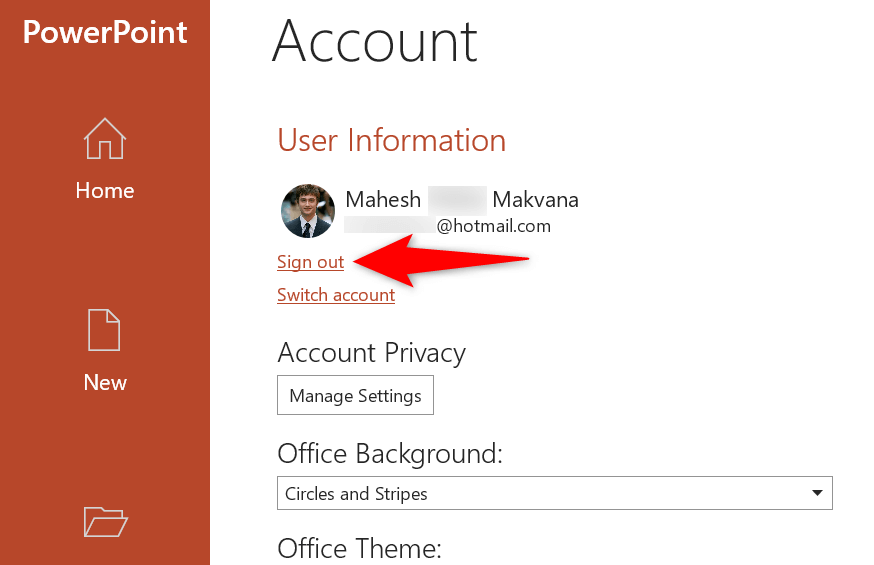The image size is (874, 565).
Task: Click the Account Privacy heading
Action: pos(371,353)
